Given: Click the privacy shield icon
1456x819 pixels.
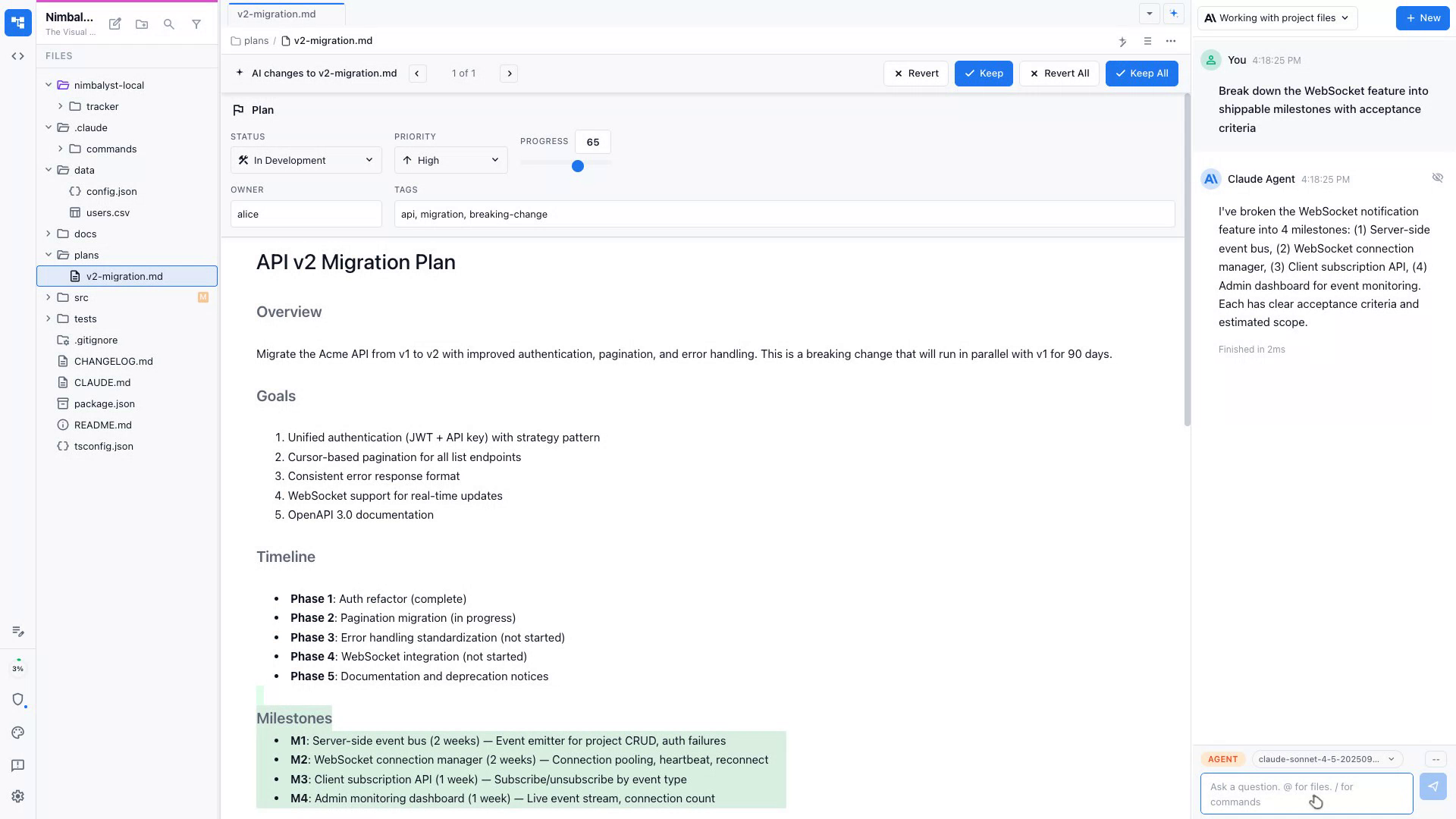Looking at the screenshot, I should click(x=17, y=699).
